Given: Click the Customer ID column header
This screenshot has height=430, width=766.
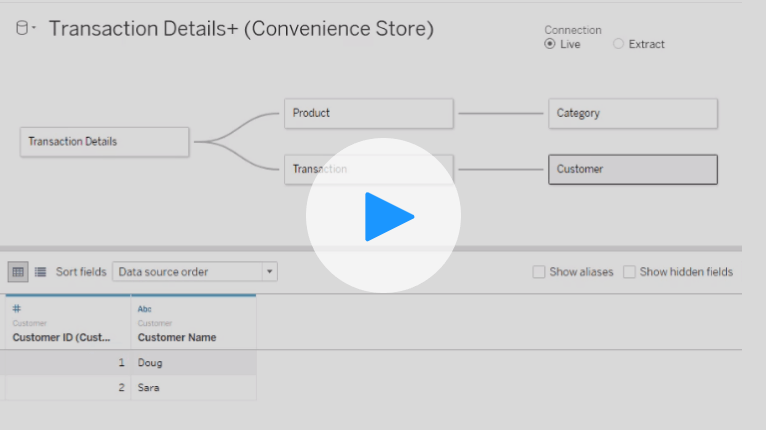Looking at the screenshot, I should [63, 338].
